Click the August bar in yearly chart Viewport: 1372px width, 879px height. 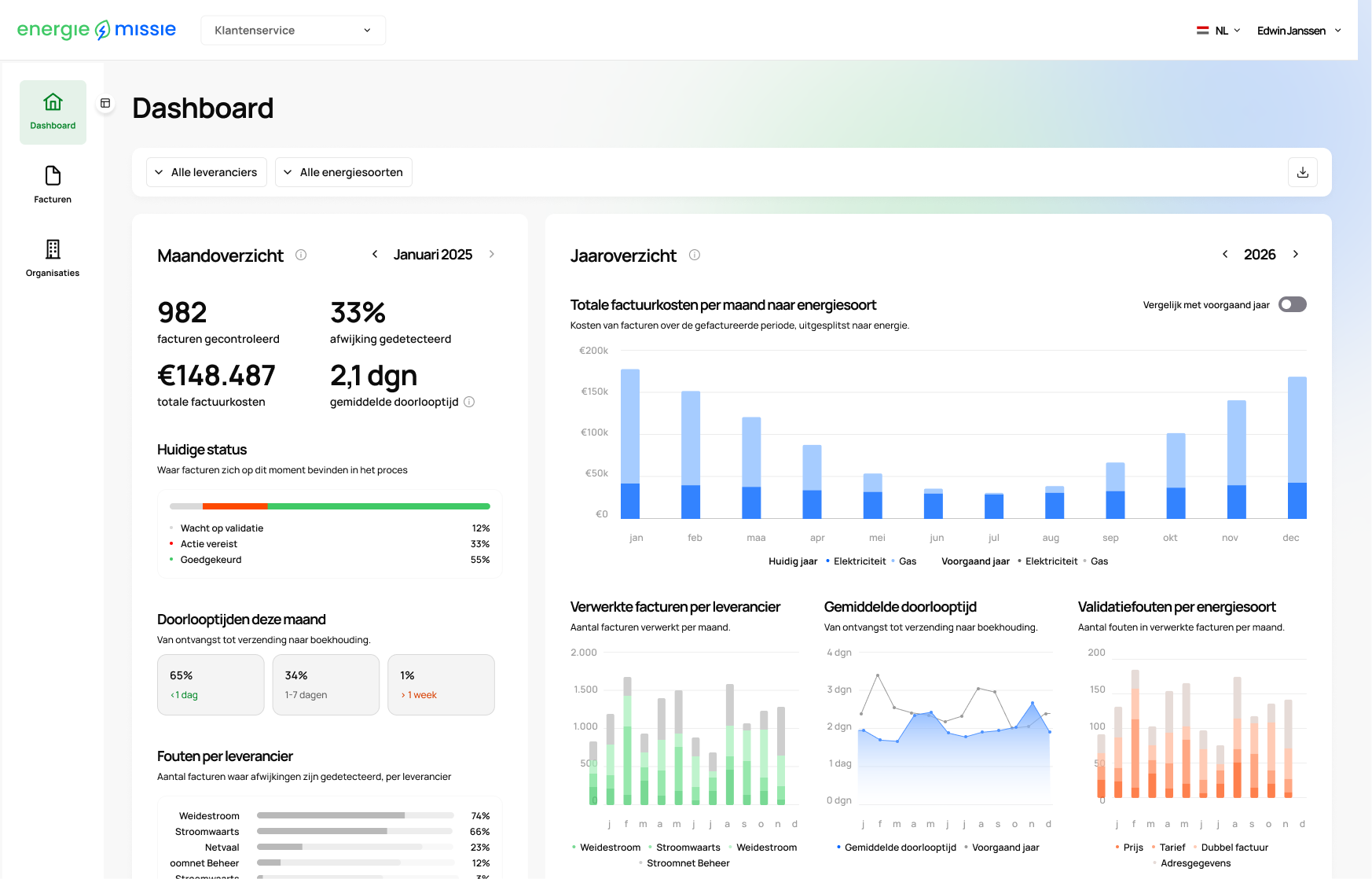[x=1055, y=502]
